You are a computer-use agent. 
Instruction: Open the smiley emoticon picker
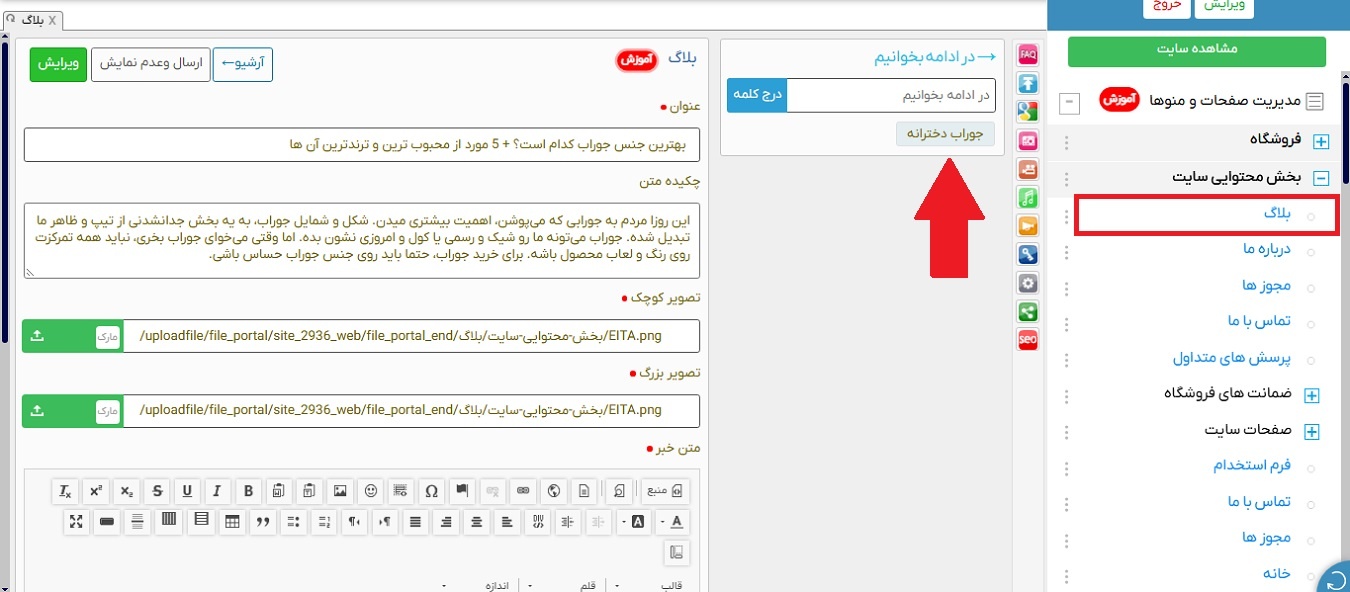coord(371,490)
